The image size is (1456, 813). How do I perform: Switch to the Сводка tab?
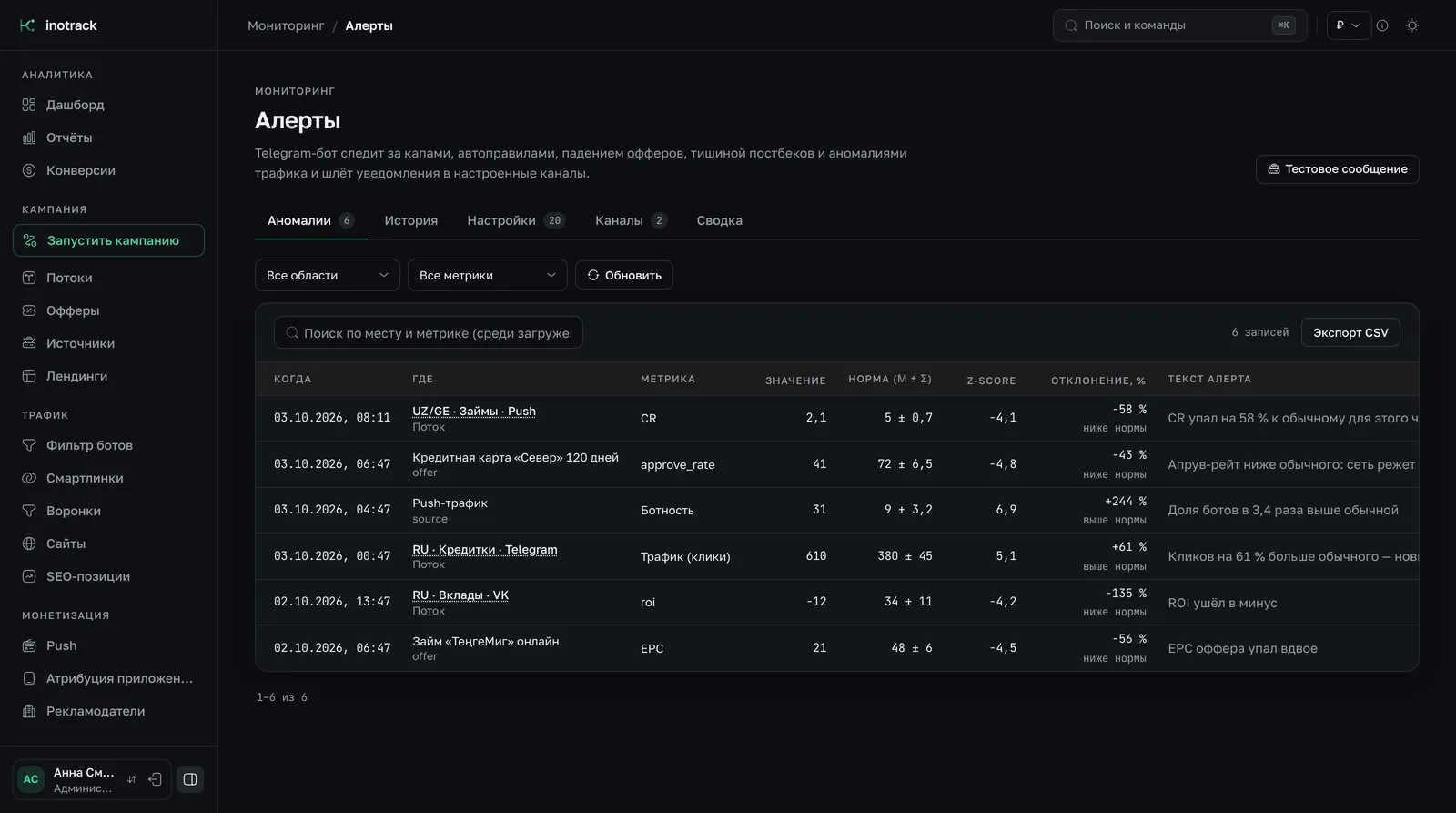click(x=719, y=220)
